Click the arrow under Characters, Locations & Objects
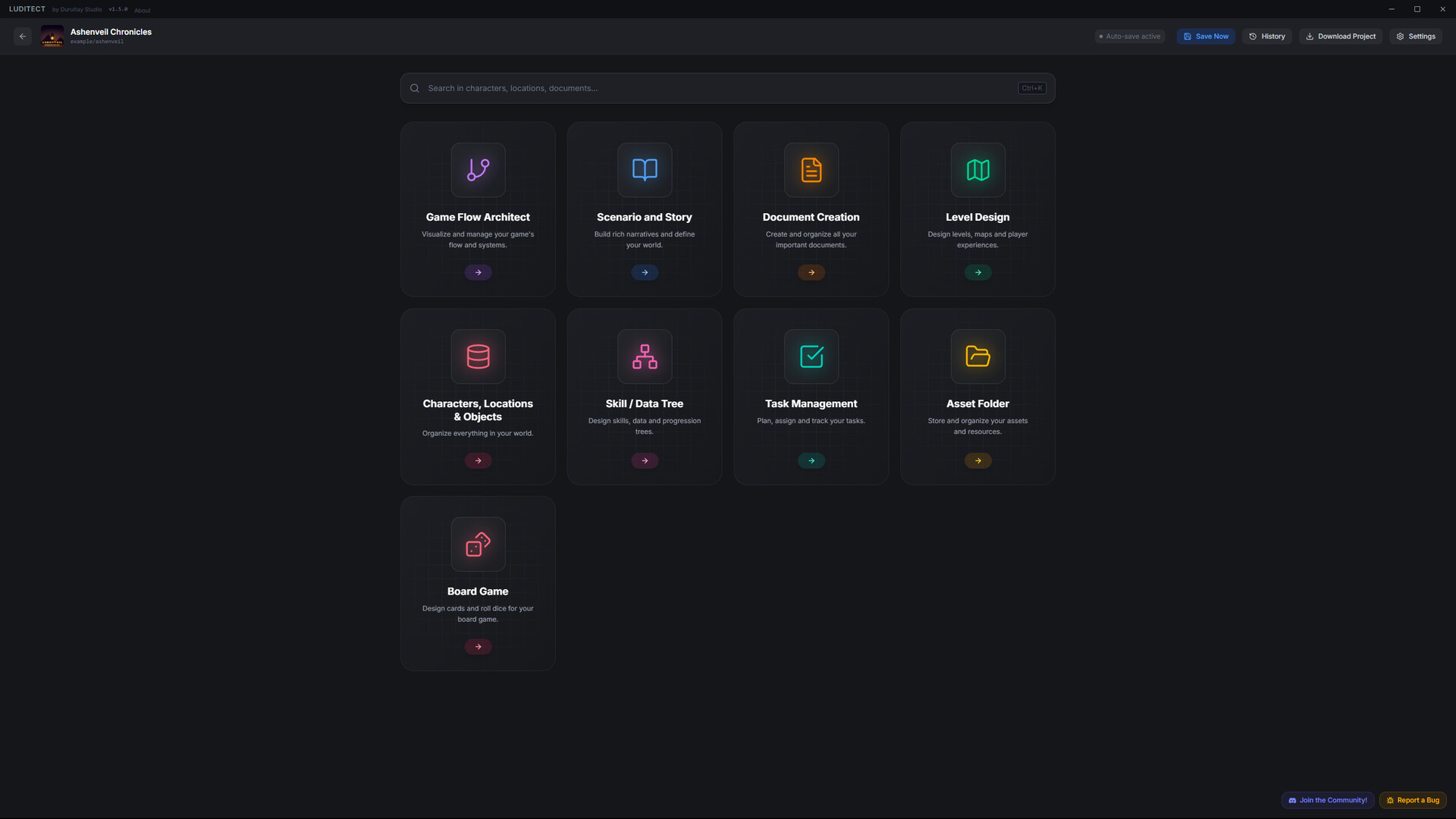This screenshot has width=1456, height=819. [x=478, y=460]
